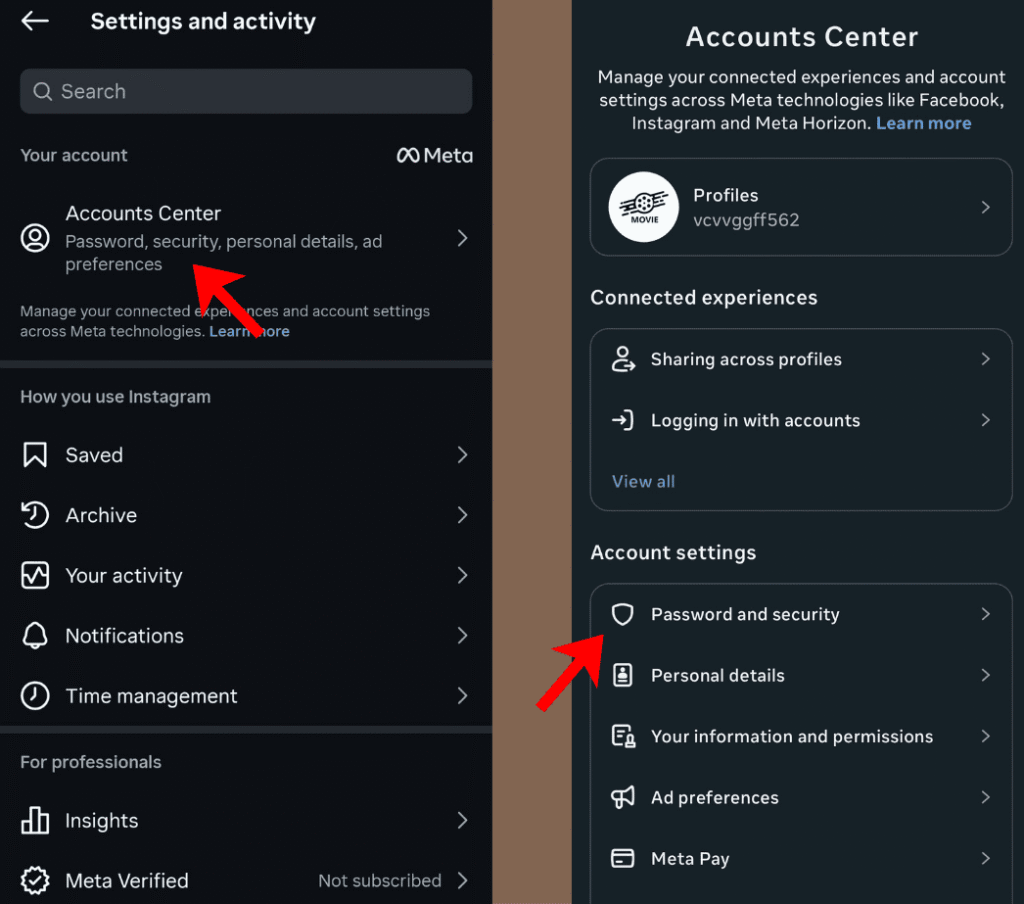The width and height of the screenshot is (1024, 904).
Task: Click the Meta Pay card icon
Action: 623,858
